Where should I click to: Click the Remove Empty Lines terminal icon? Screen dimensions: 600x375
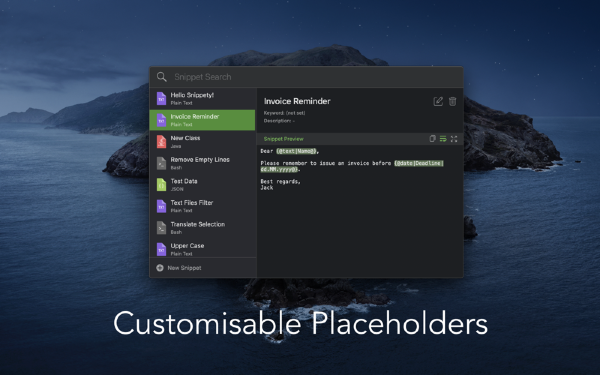click(161, 163)
